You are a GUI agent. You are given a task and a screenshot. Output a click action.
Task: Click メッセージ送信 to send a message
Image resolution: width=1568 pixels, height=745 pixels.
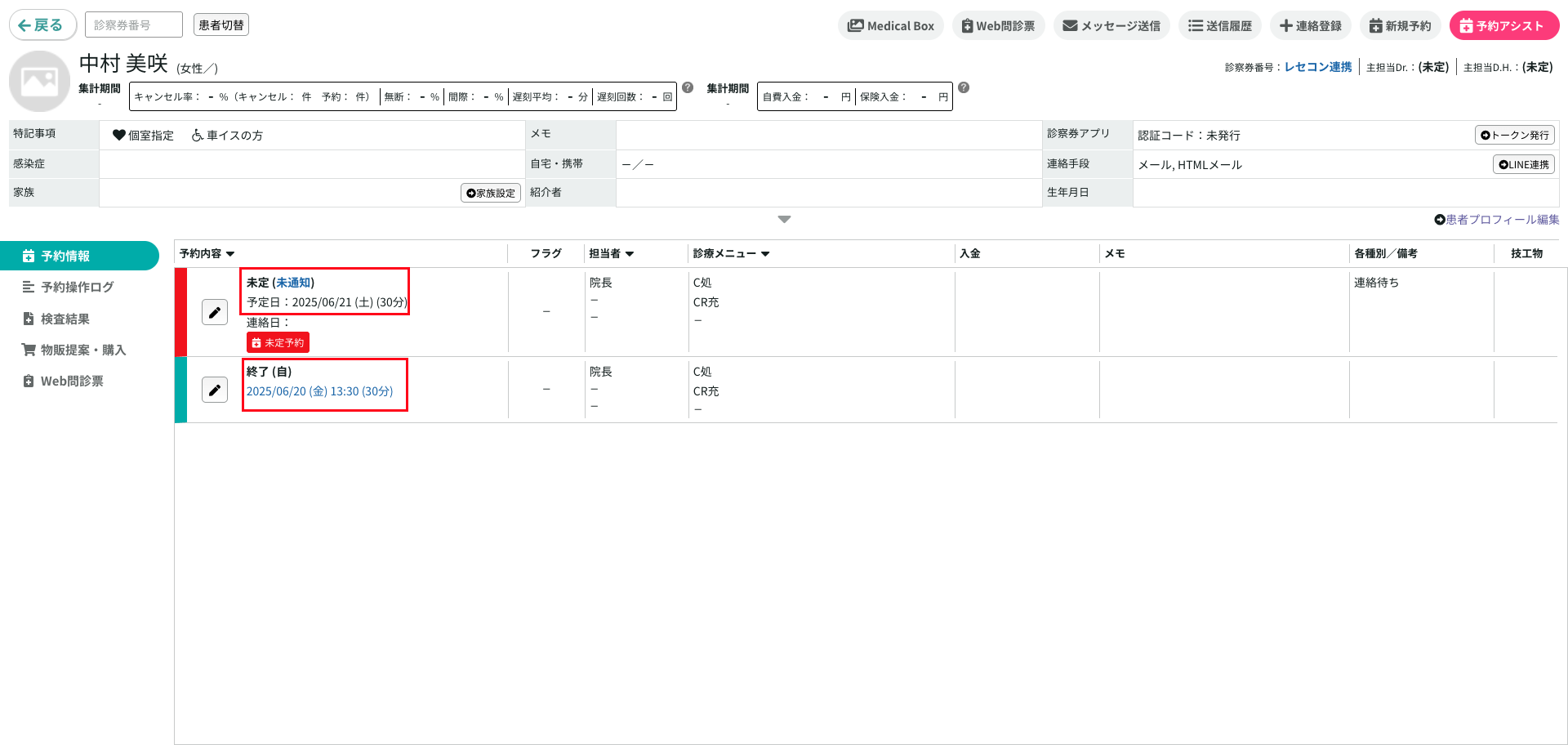tap(1111, 25)
